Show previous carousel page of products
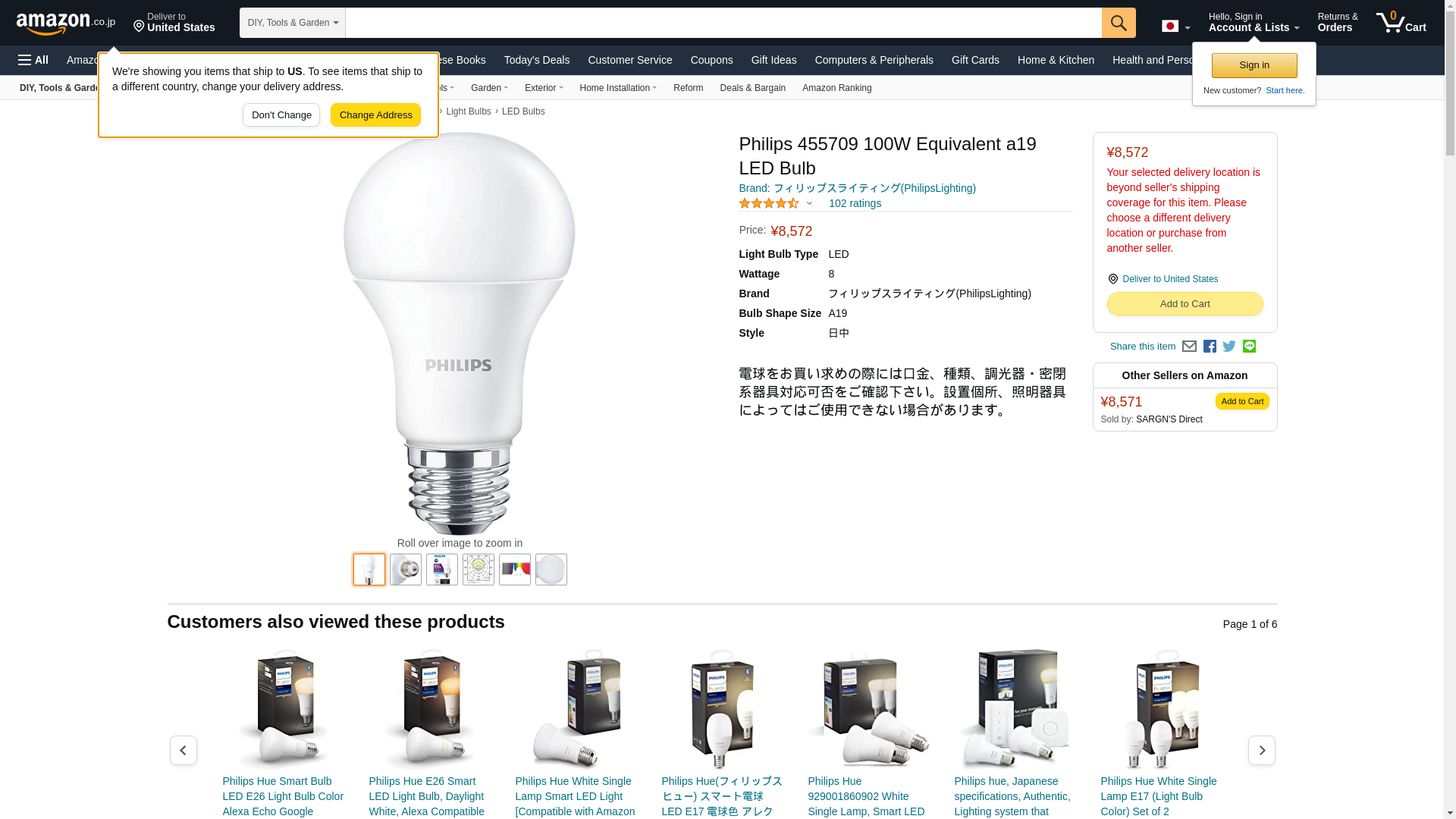 coord(184,750)
